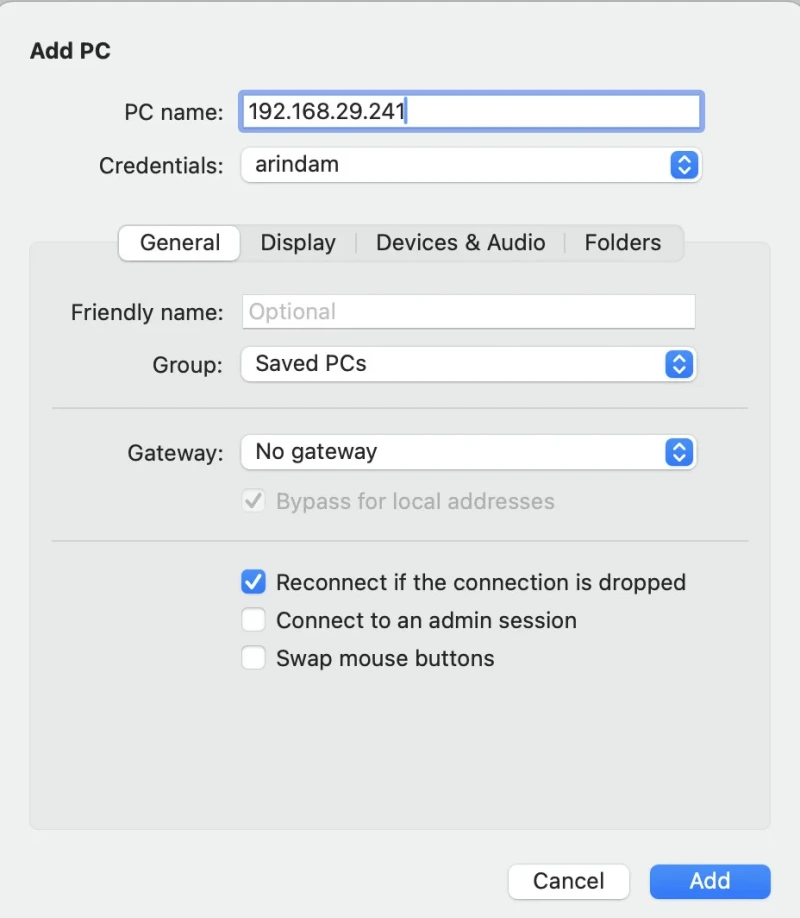Click the blue arrows on Group dropdown
This screenshot has height=918, width=800.
(679, 364)
